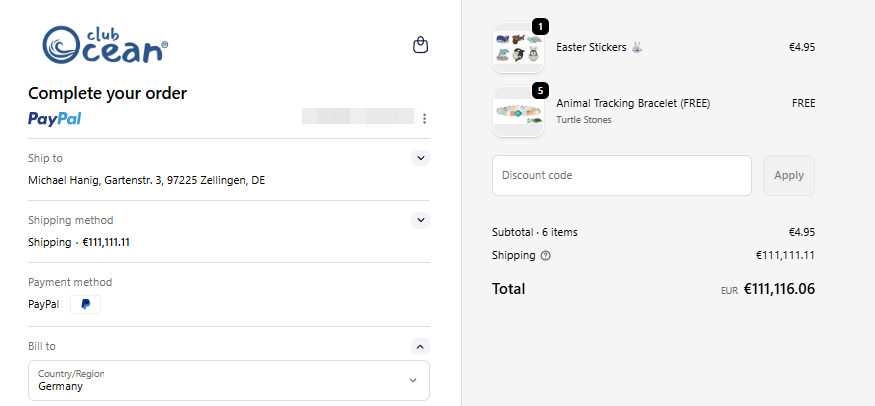Collapse the Bill to section
Screen dimensions: 875x406
[x=421, y=346]
